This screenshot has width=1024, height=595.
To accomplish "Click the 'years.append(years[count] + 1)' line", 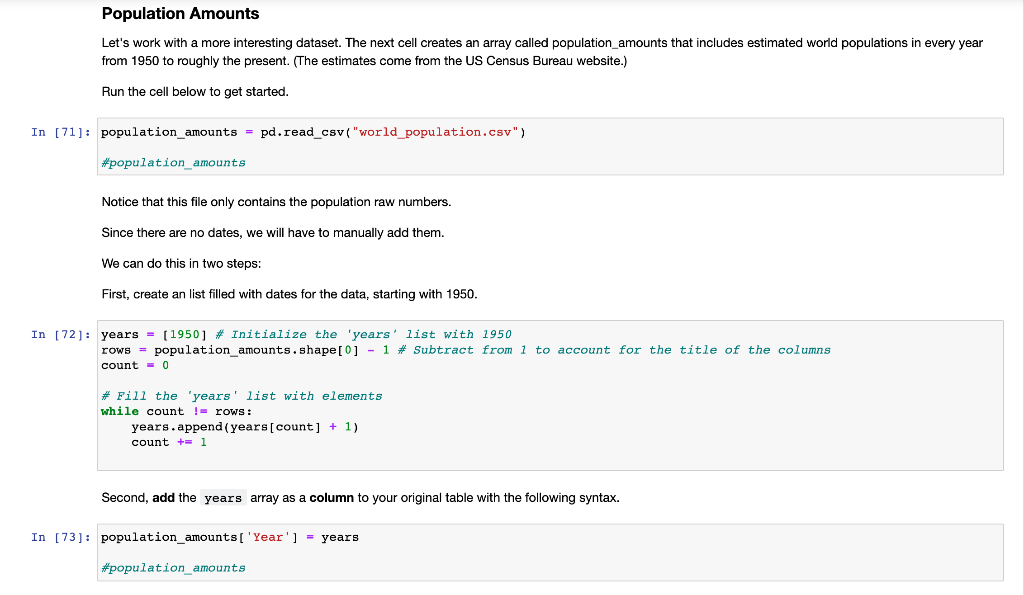I will click(245, 427).
